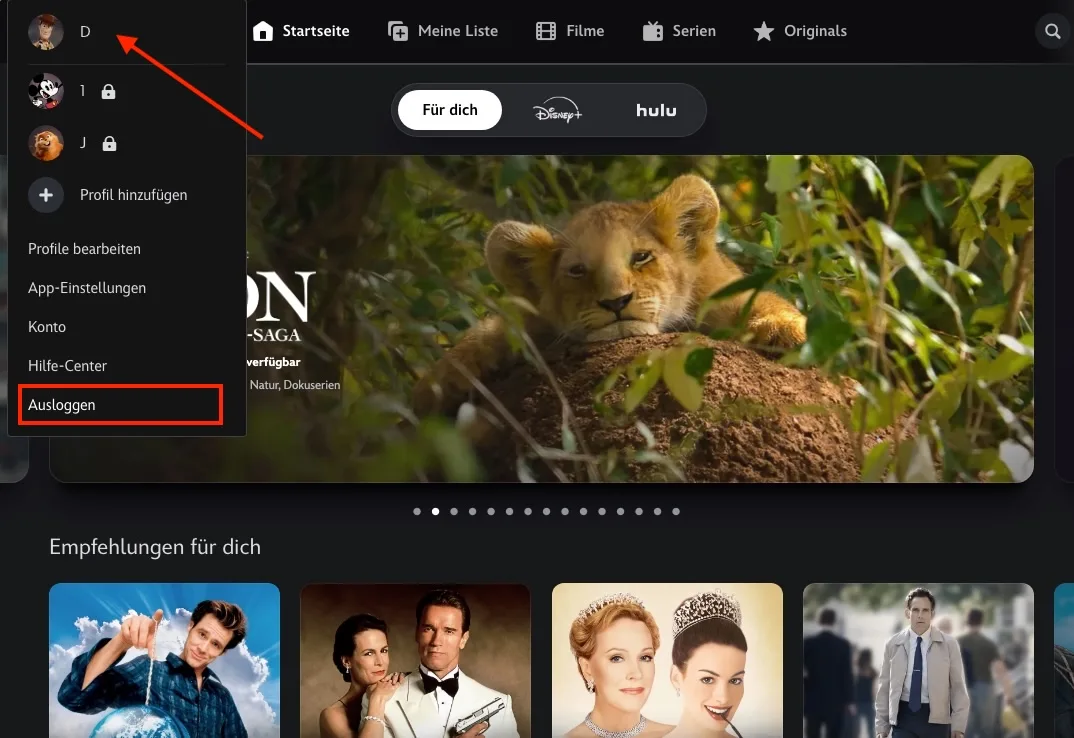Go to Filme in the navigation
The image size is (1074, 738).
coord(585,31)
